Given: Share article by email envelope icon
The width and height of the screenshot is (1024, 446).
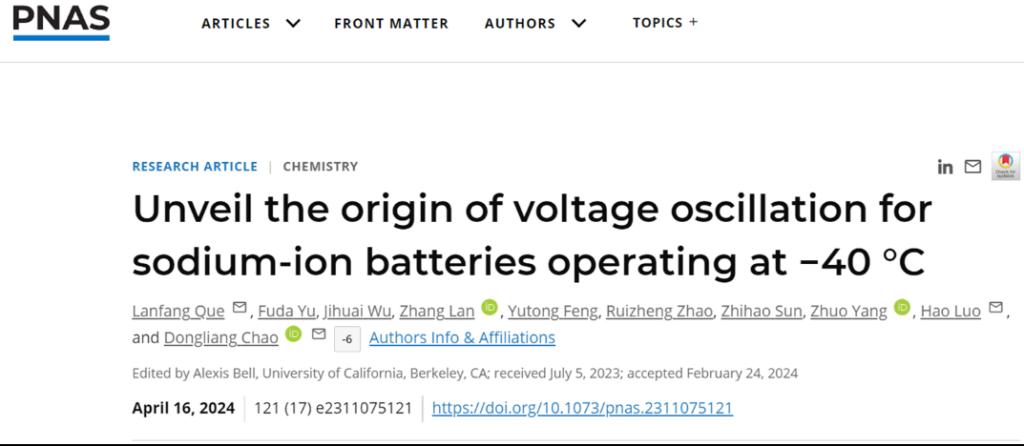Looking at the screenshot, I should [973, 167].
